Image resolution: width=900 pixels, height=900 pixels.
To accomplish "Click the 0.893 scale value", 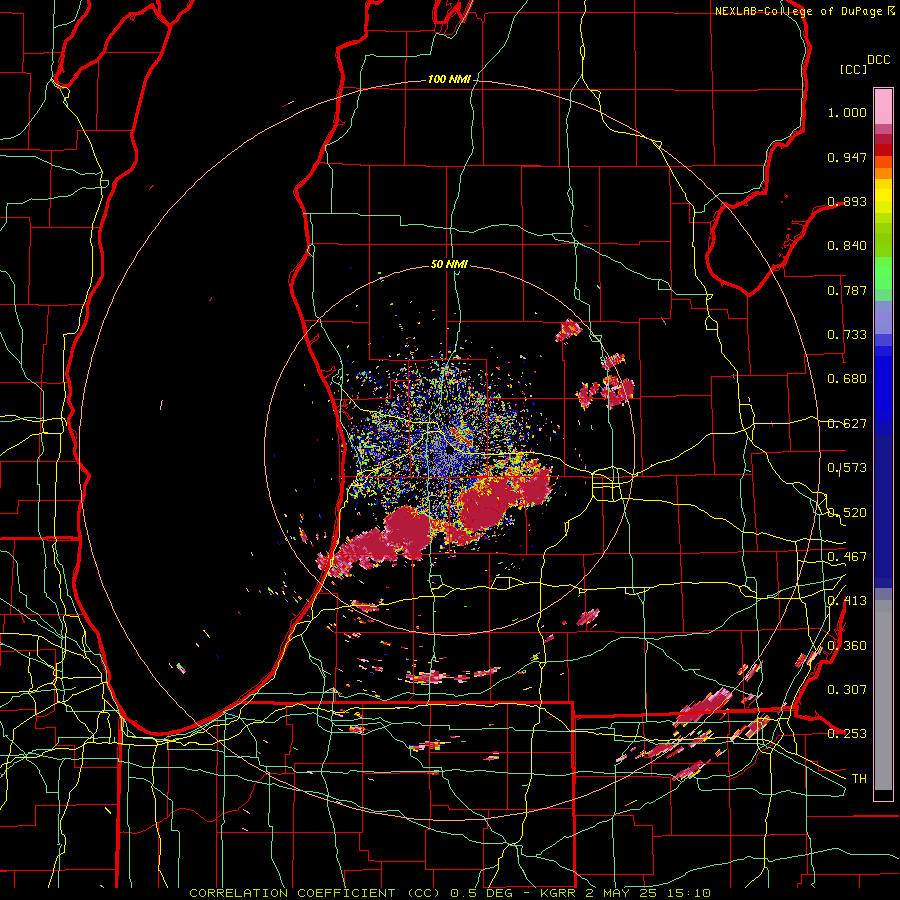I will [x=847, y=201].
